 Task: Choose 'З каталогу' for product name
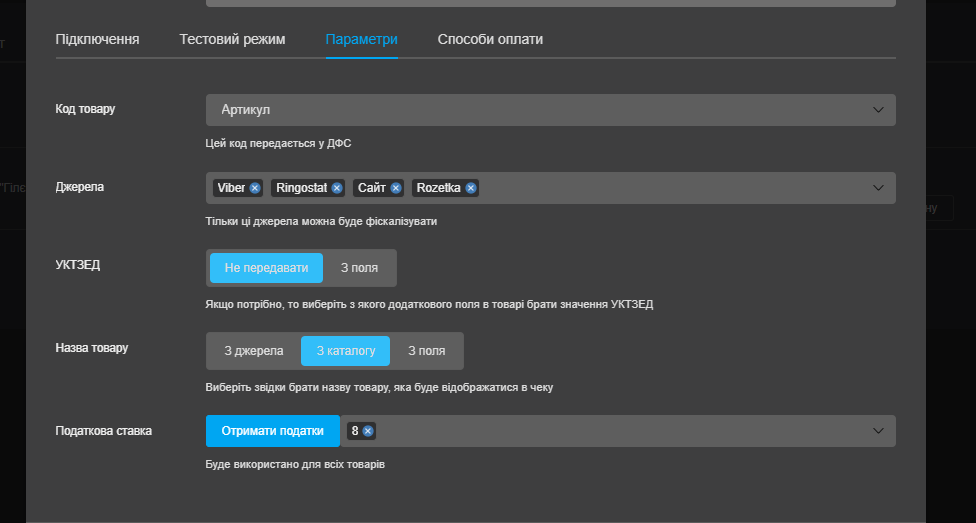pos(345,351)
